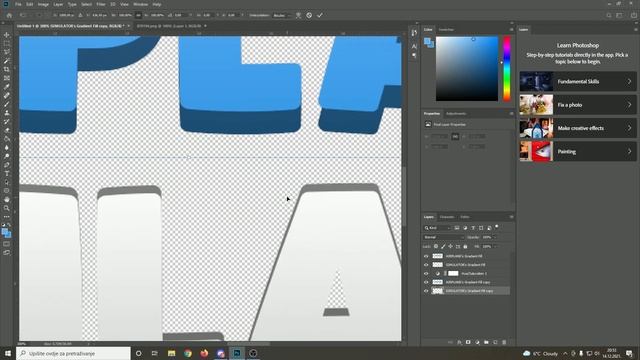Select the Path Selection tool

coord(7,182)
